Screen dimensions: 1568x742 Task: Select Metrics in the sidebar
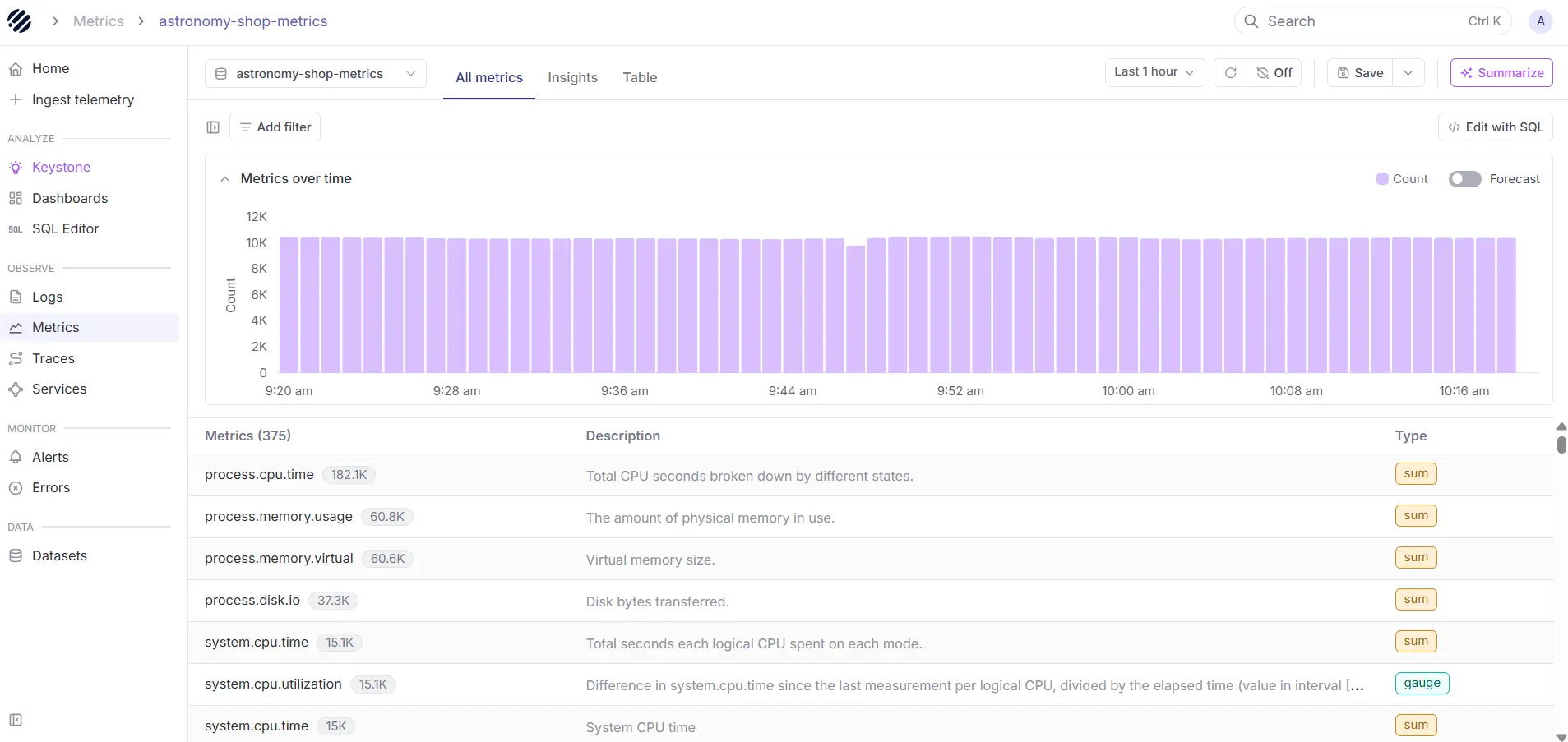coord(89,327)
